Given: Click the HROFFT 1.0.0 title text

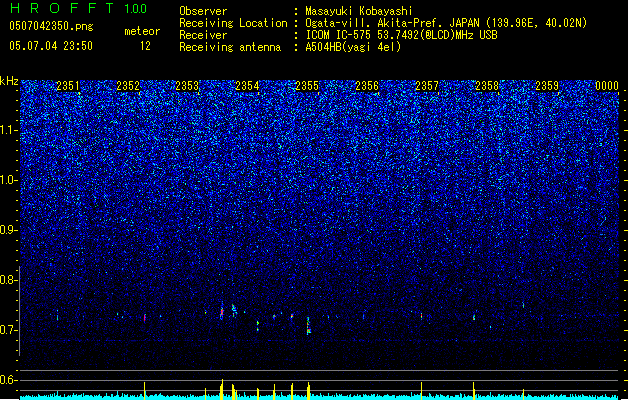Looking at the screenshot, I should tap(79, 8).
